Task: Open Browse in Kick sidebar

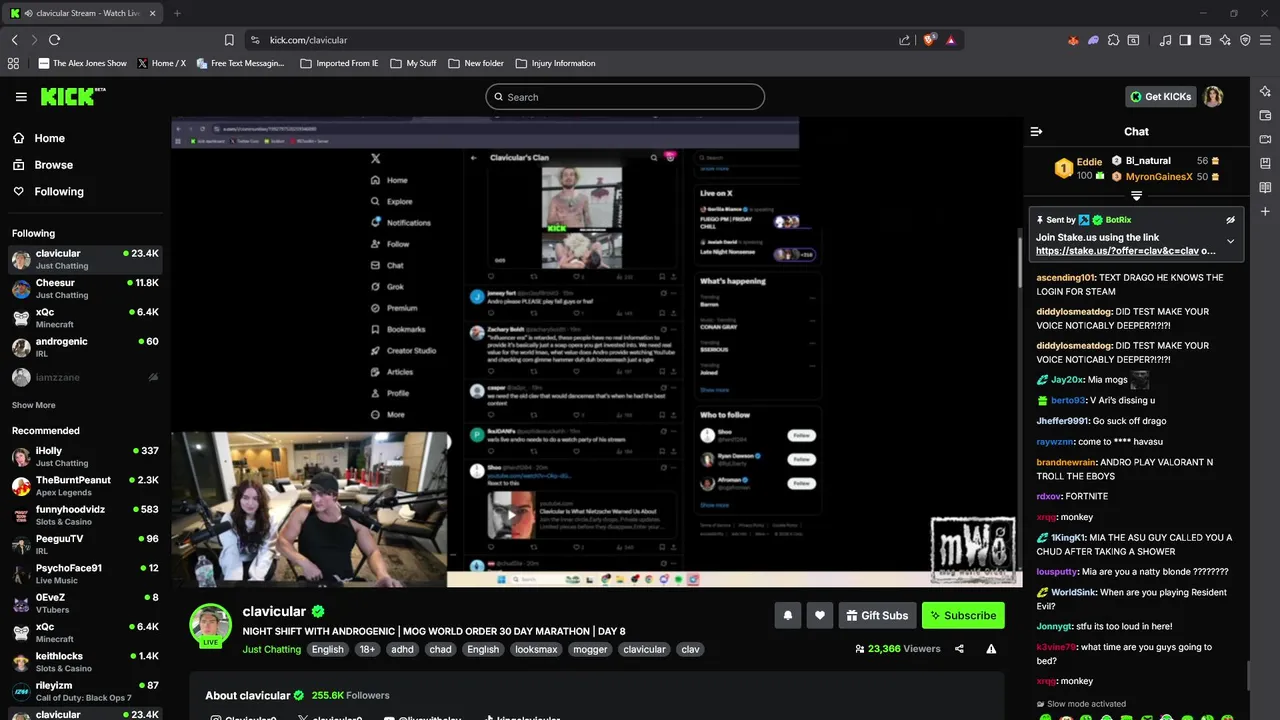Action: coord(42,165)
